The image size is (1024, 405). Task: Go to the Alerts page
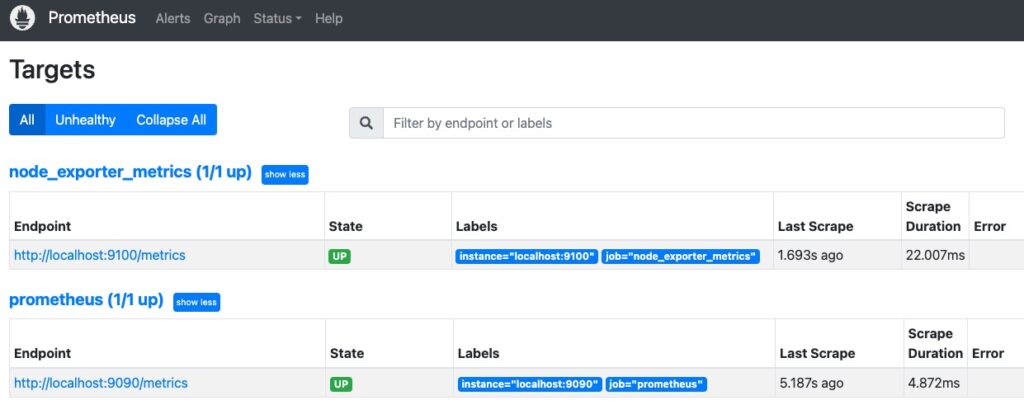coord(173,18)
